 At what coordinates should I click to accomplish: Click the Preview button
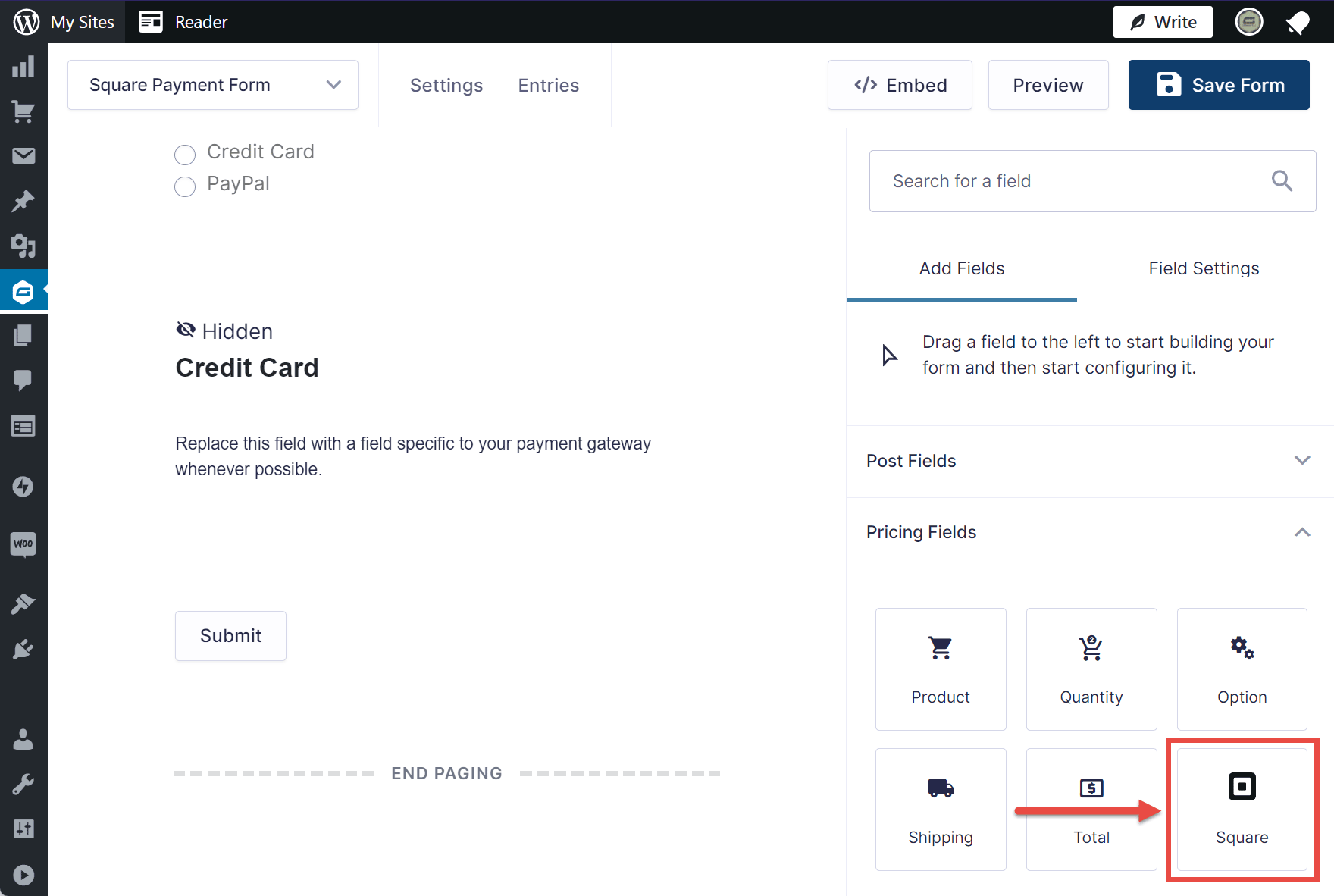1048,85
